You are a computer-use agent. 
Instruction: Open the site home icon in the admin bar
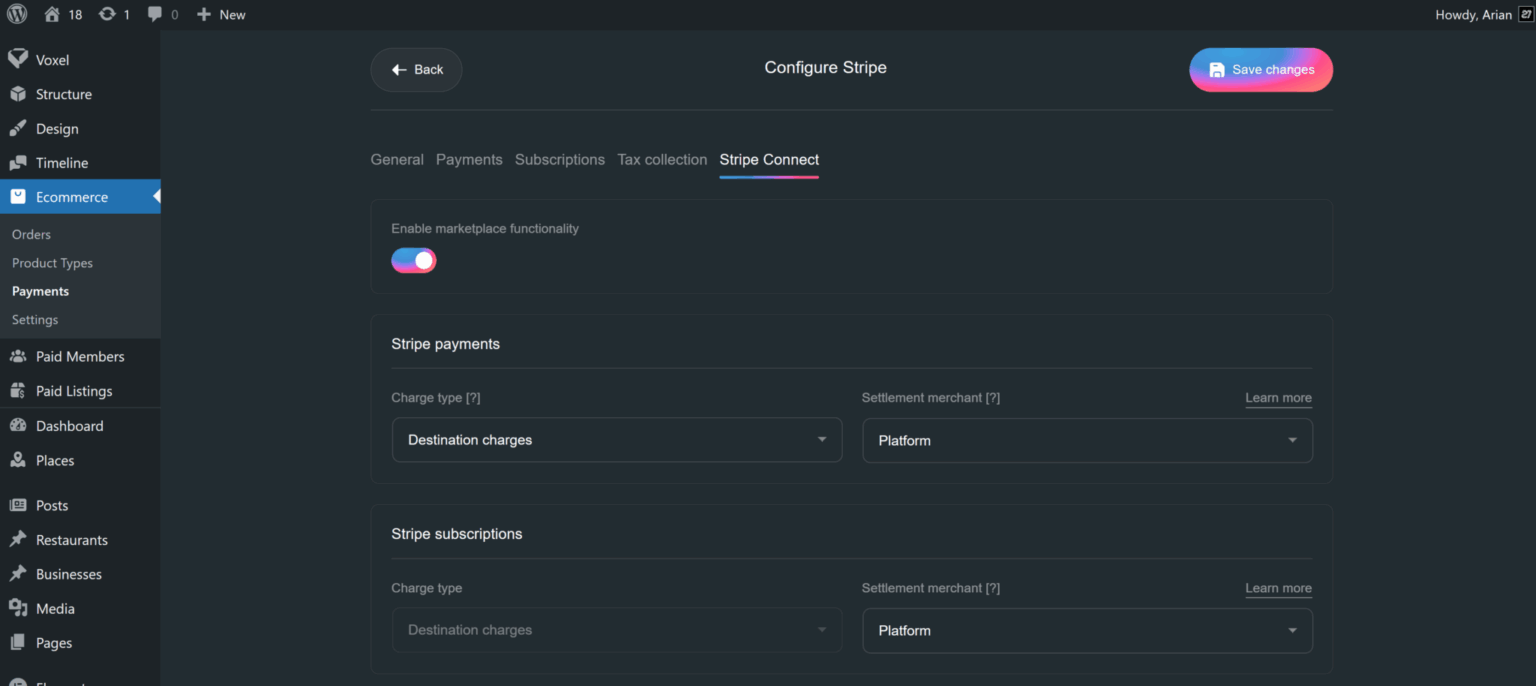tap(52, 15)
